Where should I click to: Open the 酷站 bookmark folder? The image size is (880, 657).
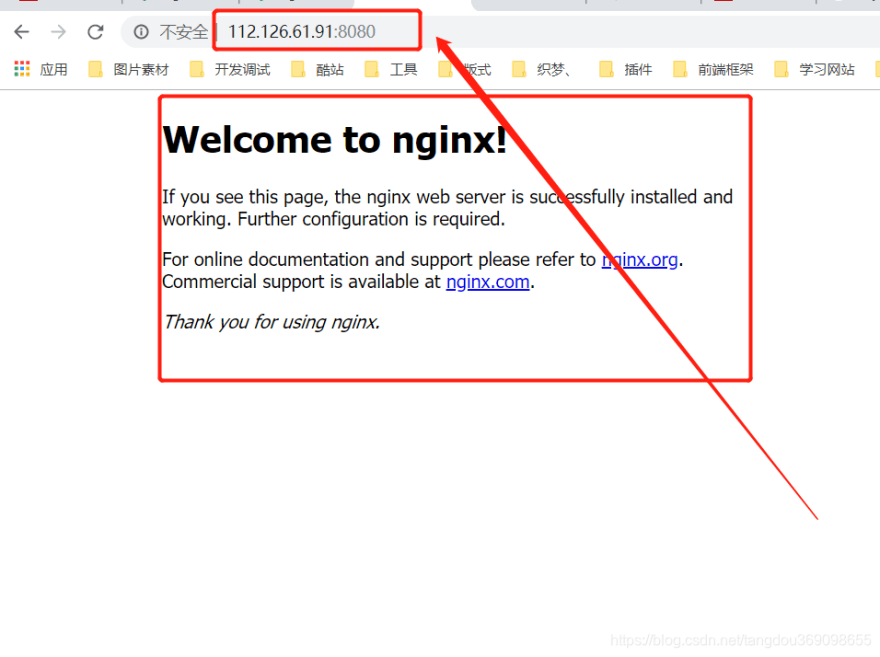point(317,70)
